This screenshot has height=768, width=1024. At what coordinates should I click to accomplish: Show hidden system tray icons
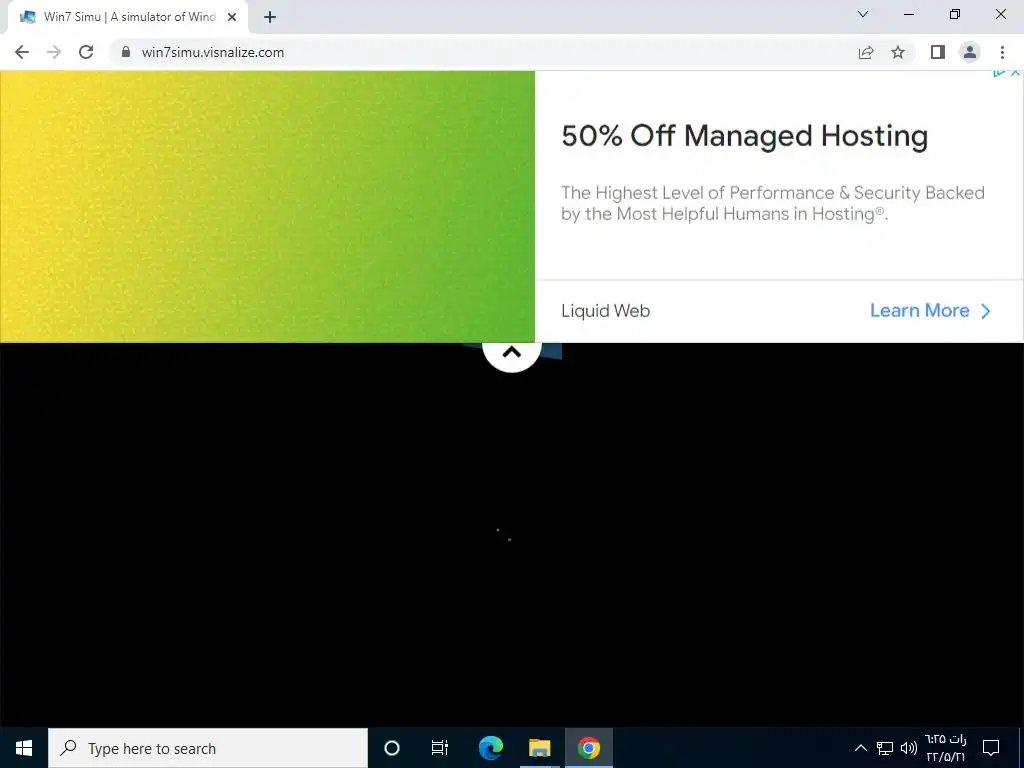pos(861,748)
